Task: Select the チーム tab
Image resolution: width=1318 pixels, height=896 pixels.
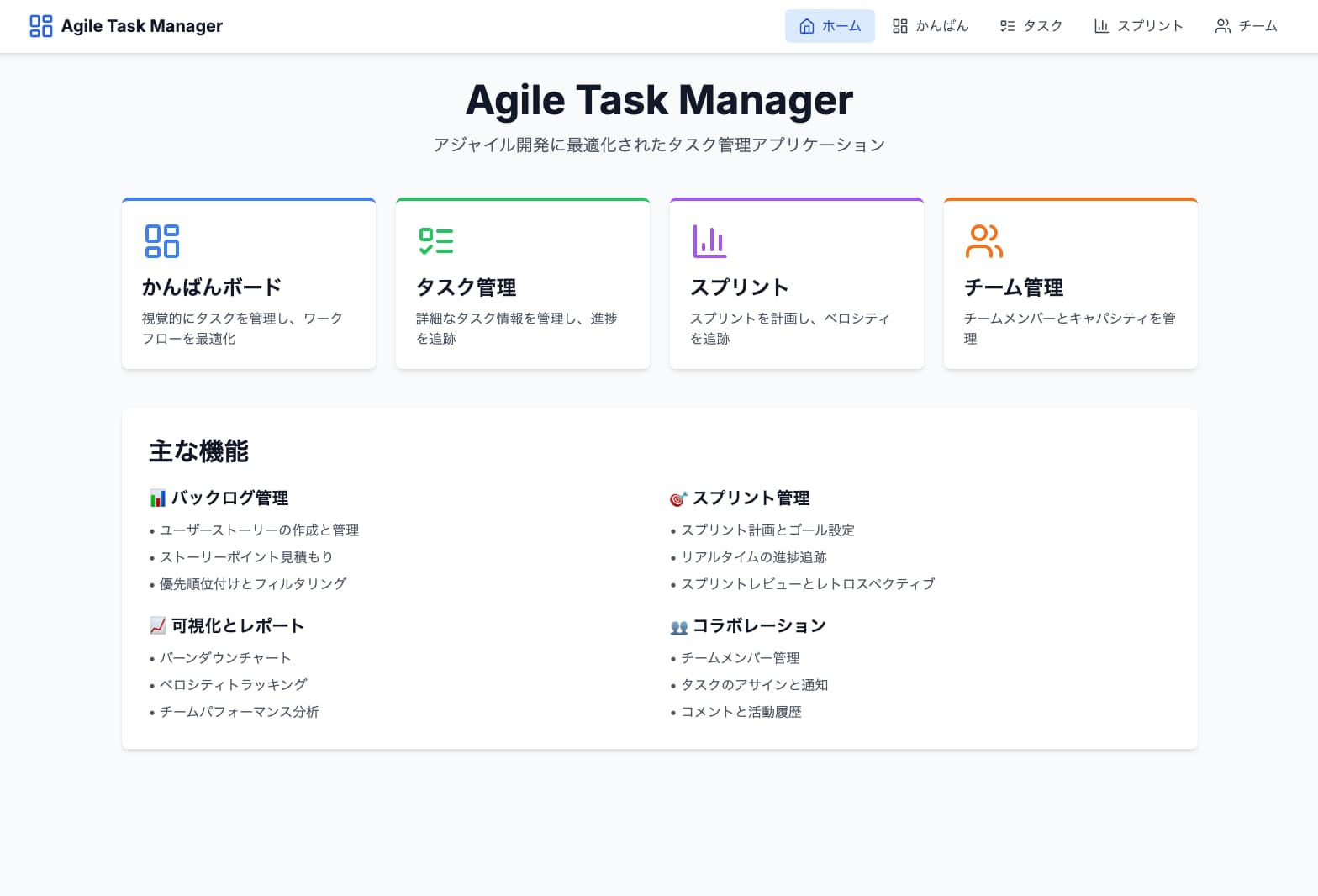Action: coord(1247,26)
